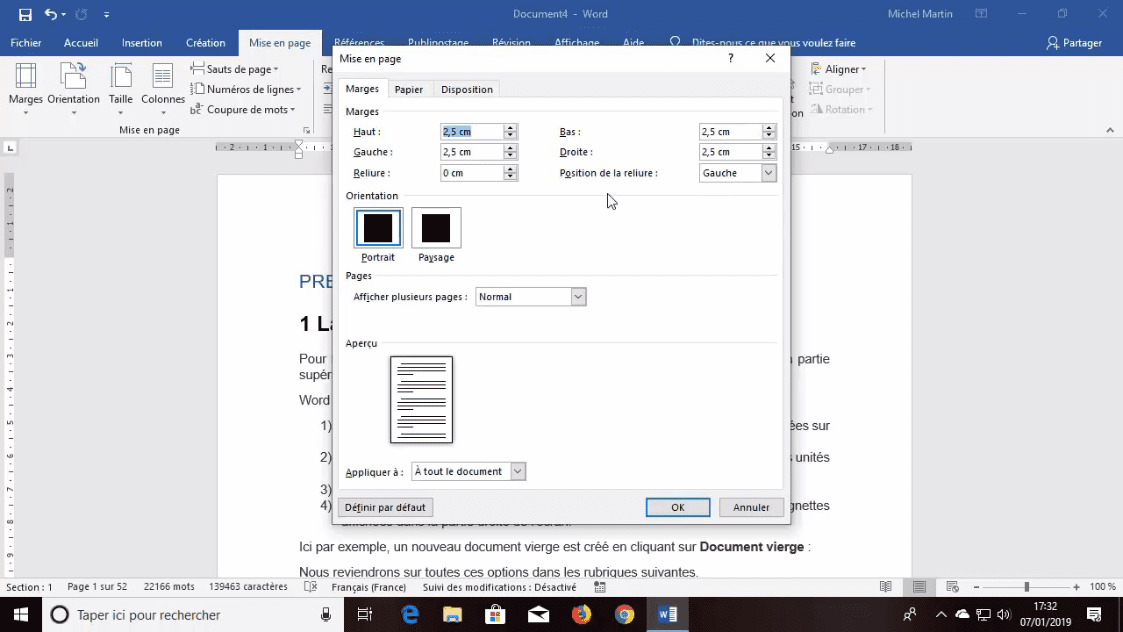Click the Taille page size icon

[121, 84]
